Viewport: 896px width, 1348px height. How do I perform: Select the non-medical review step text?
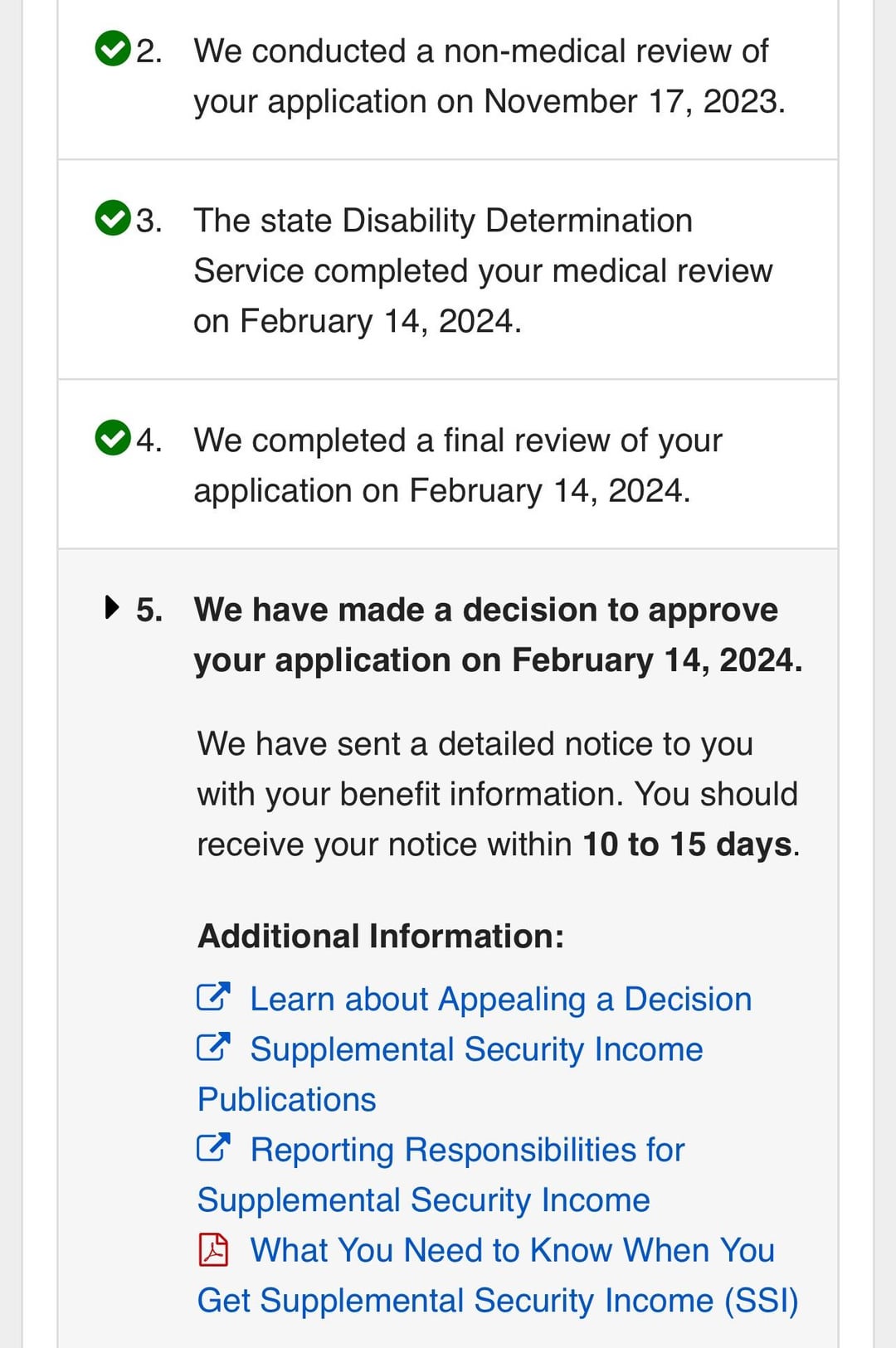point(489,76)
